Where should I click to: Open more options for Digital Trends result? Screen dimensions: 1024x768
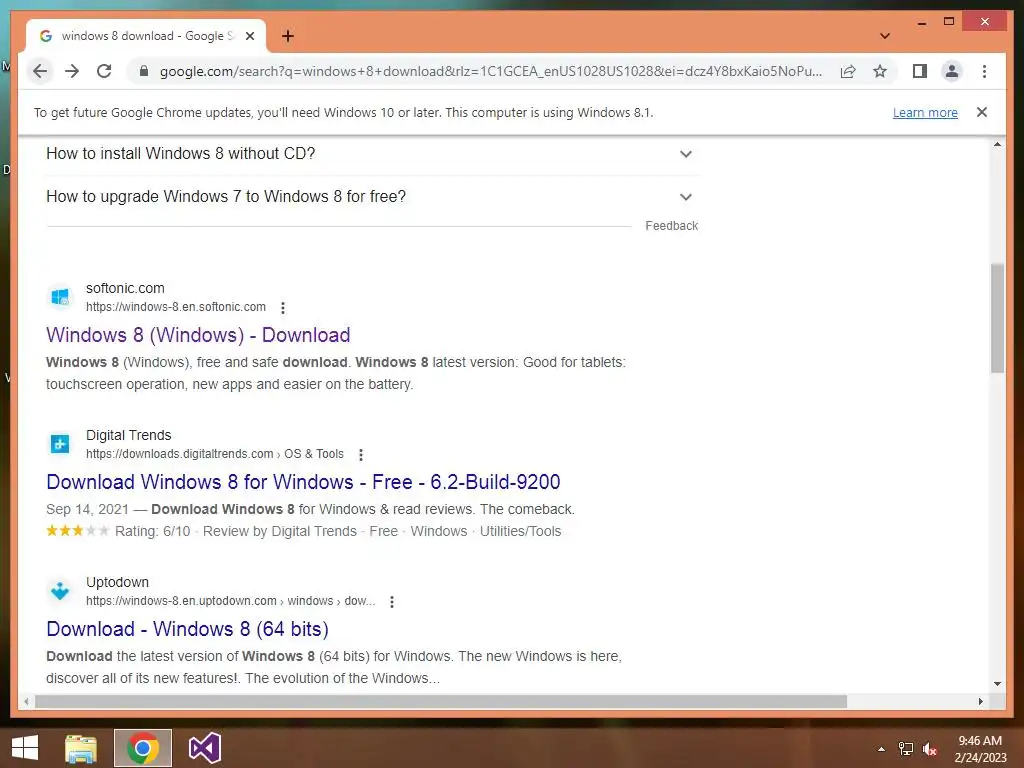coord(360,455)
